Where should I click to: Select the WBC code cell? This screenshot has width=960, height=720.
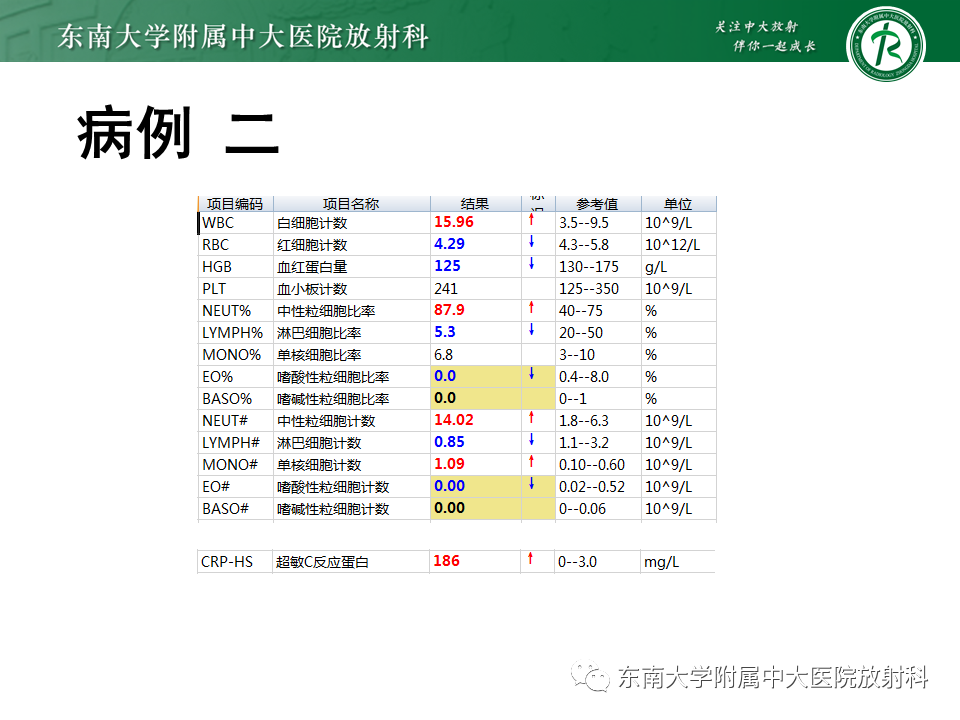pyautogui.click(x=236, y=223)
